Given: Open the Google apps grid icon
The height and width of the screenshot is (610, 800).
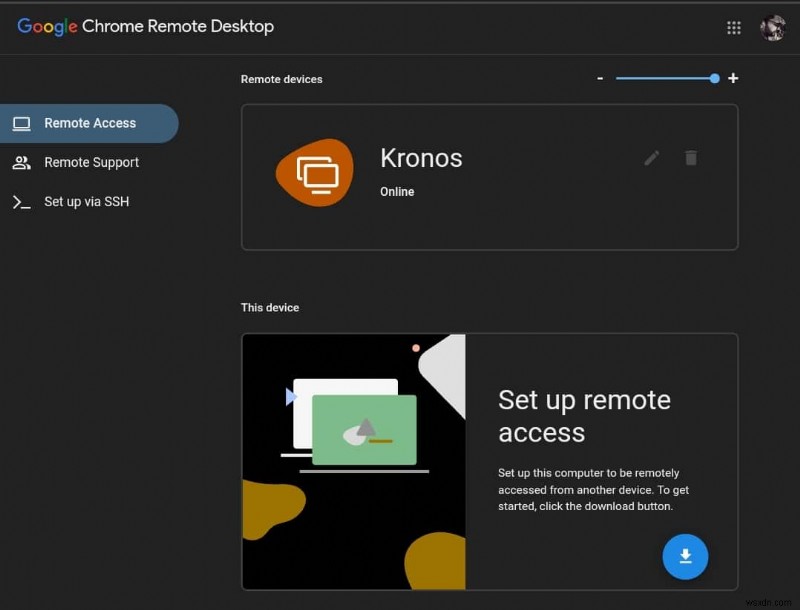Looking at the screenshot, I should click(x=733, y=27).
